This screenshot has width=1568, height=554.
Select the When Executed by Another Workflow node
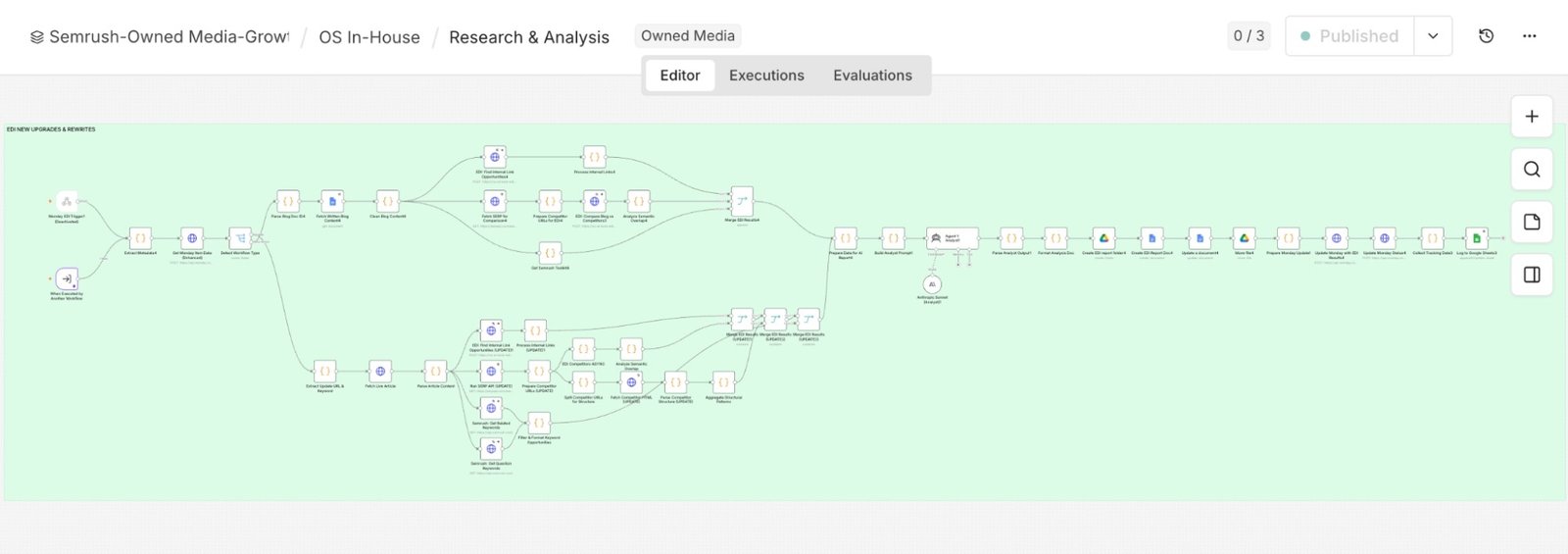point(67,278)
